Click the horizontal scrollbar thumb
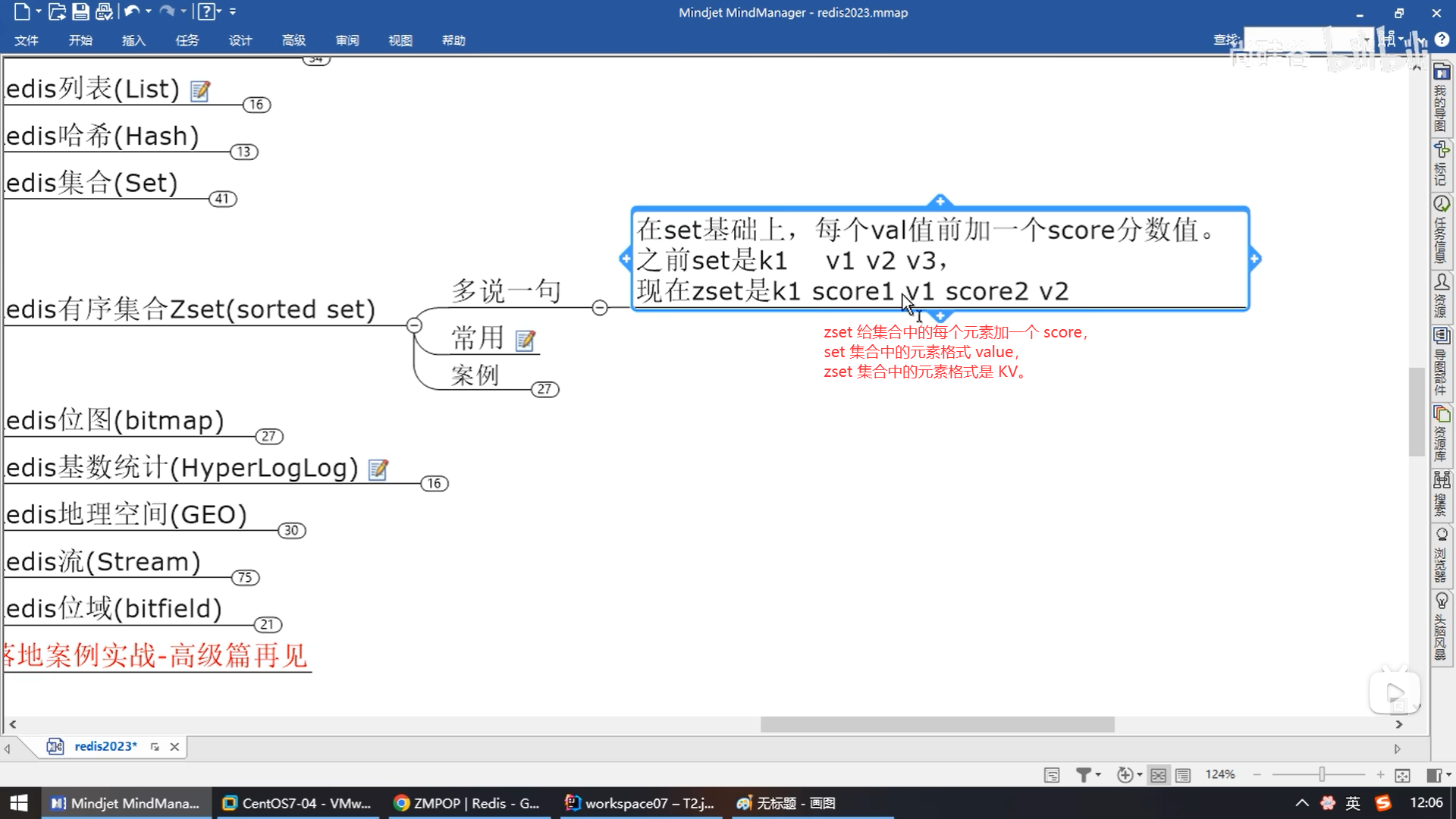Image resolution: width=1456 pixels, height=819 pixels. [937, 724]
